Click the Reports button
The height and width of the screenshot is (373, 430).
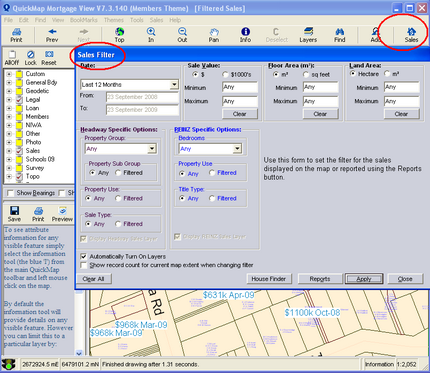click(320, 279)
